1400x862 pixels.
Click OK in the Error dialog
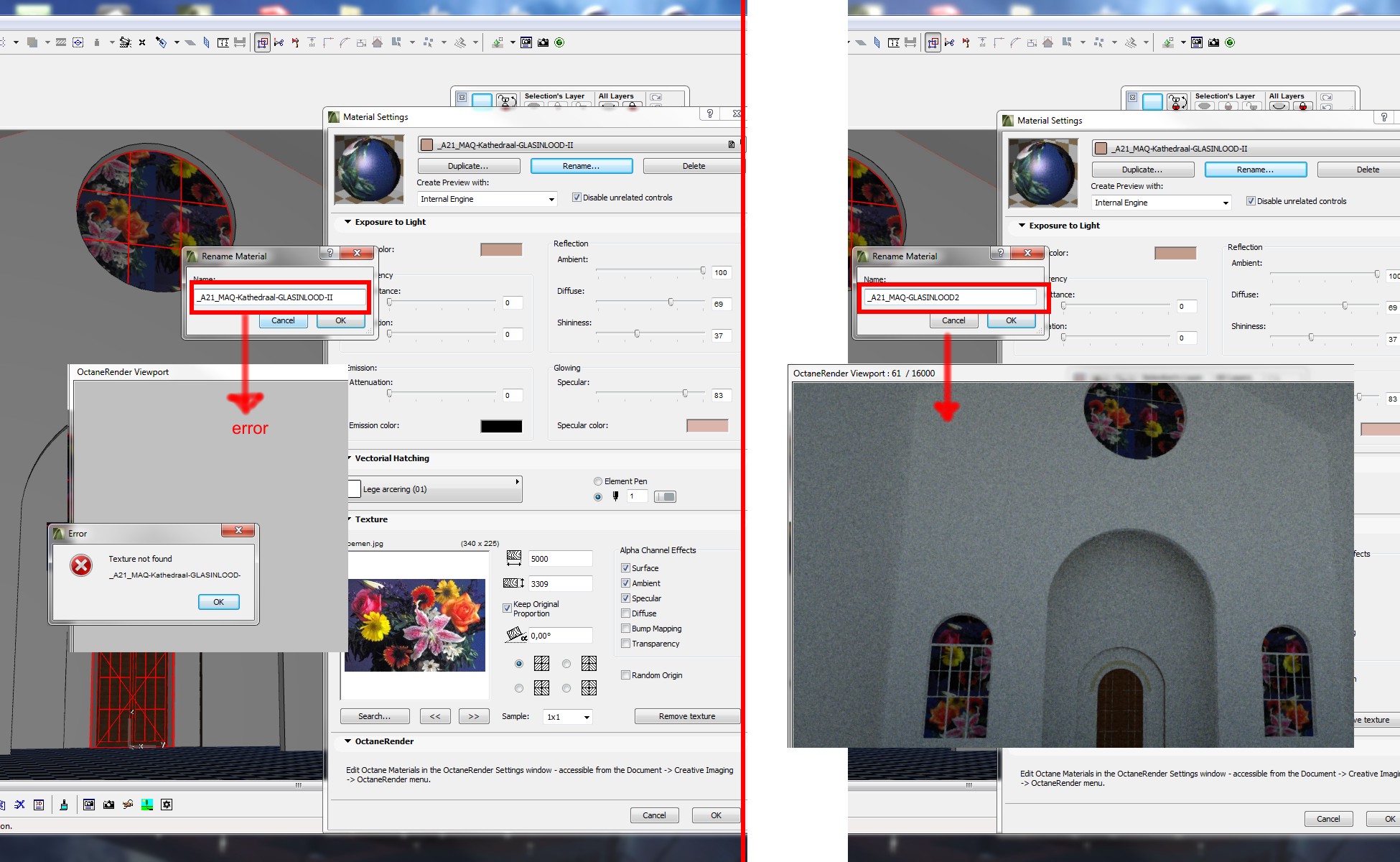tap(219, 602)
